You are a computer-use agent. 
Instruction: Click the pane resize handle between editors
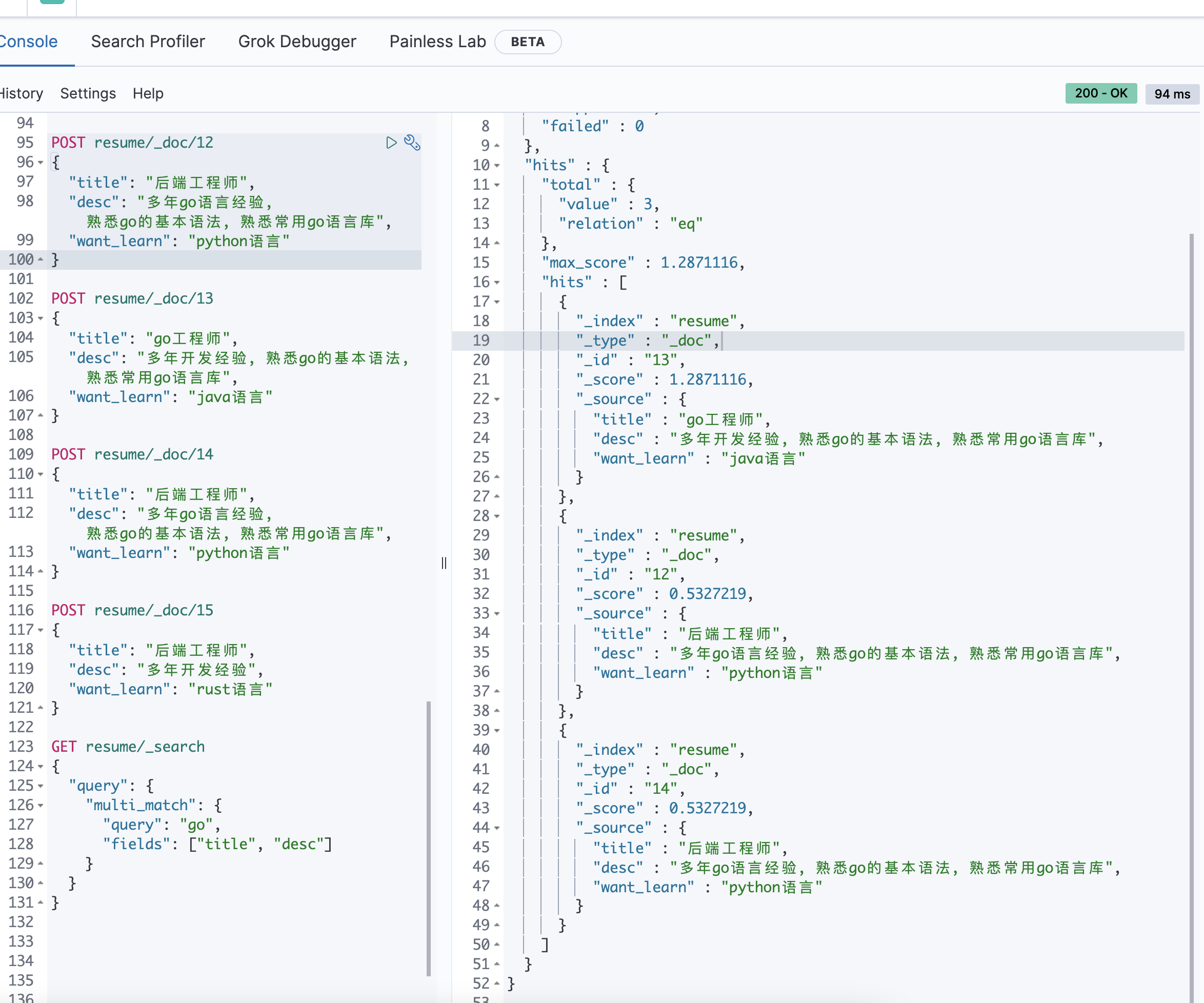pos(444,563)
